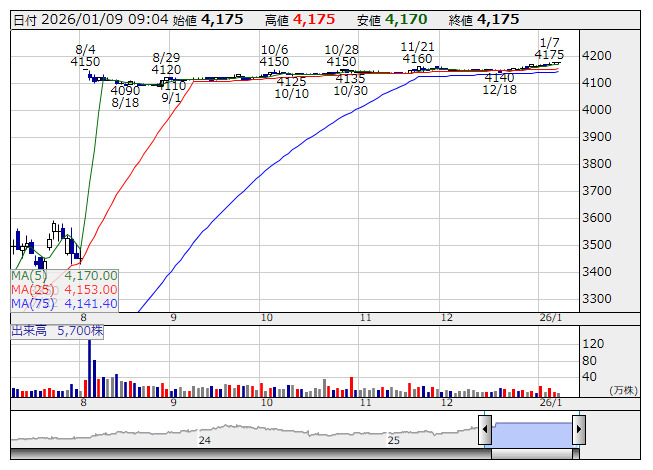Click the 1/7 peak annotation 4175
The width and height of the screenshot is (653, 470).
pos(549,55)
